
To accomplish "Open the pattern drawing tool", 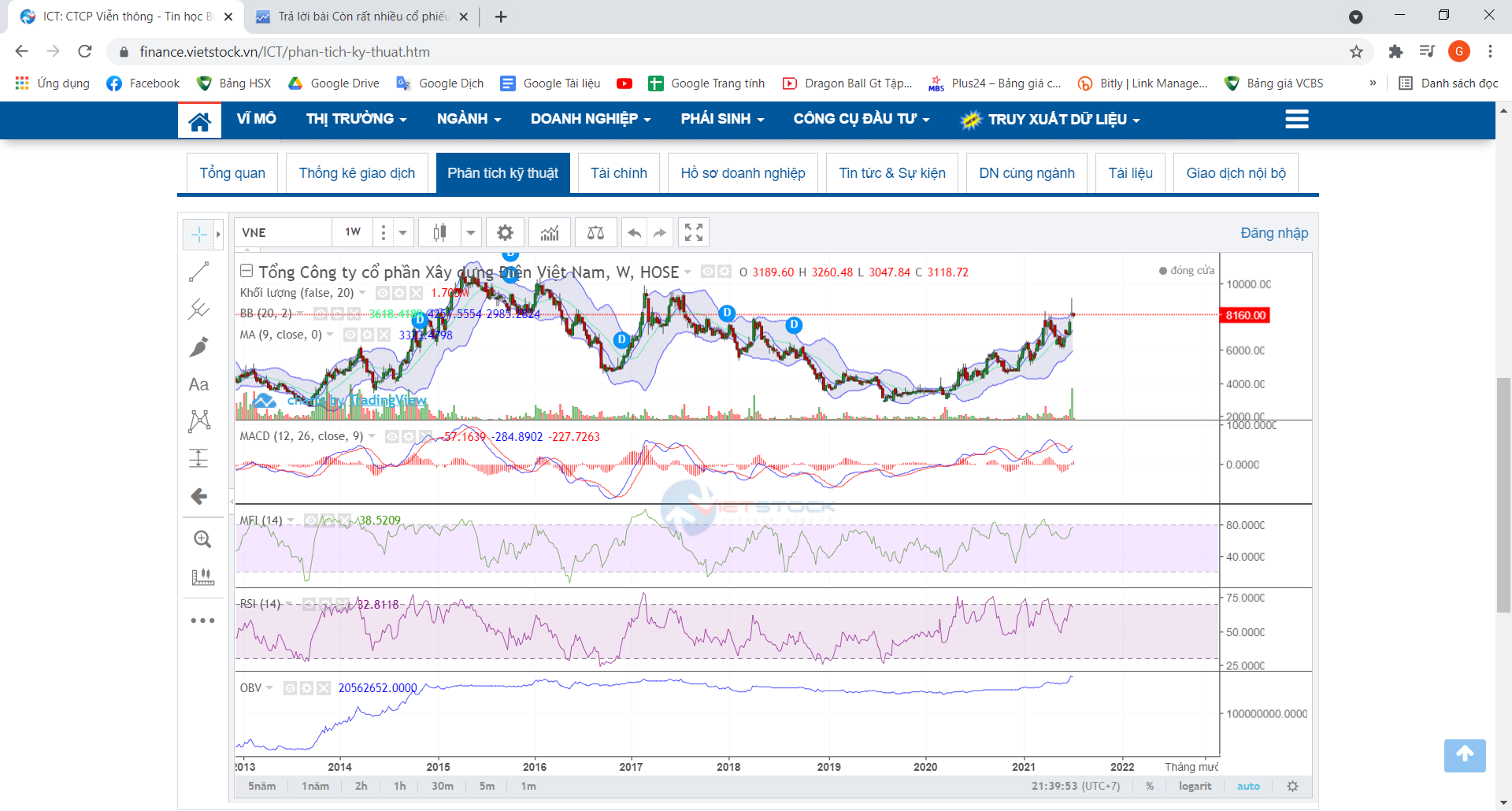I will (199, 420).
